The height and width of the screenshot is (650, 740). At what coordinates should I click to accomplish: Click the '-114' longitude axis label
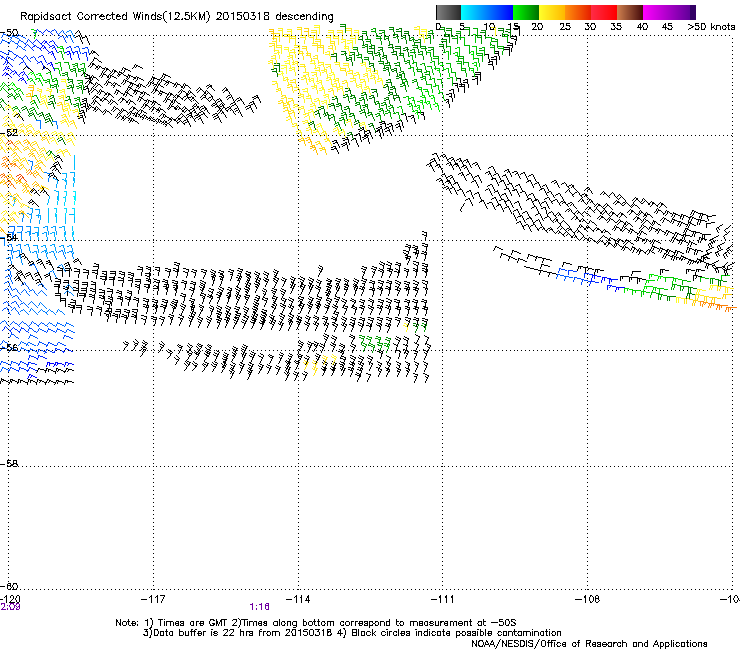pos(298,599)
